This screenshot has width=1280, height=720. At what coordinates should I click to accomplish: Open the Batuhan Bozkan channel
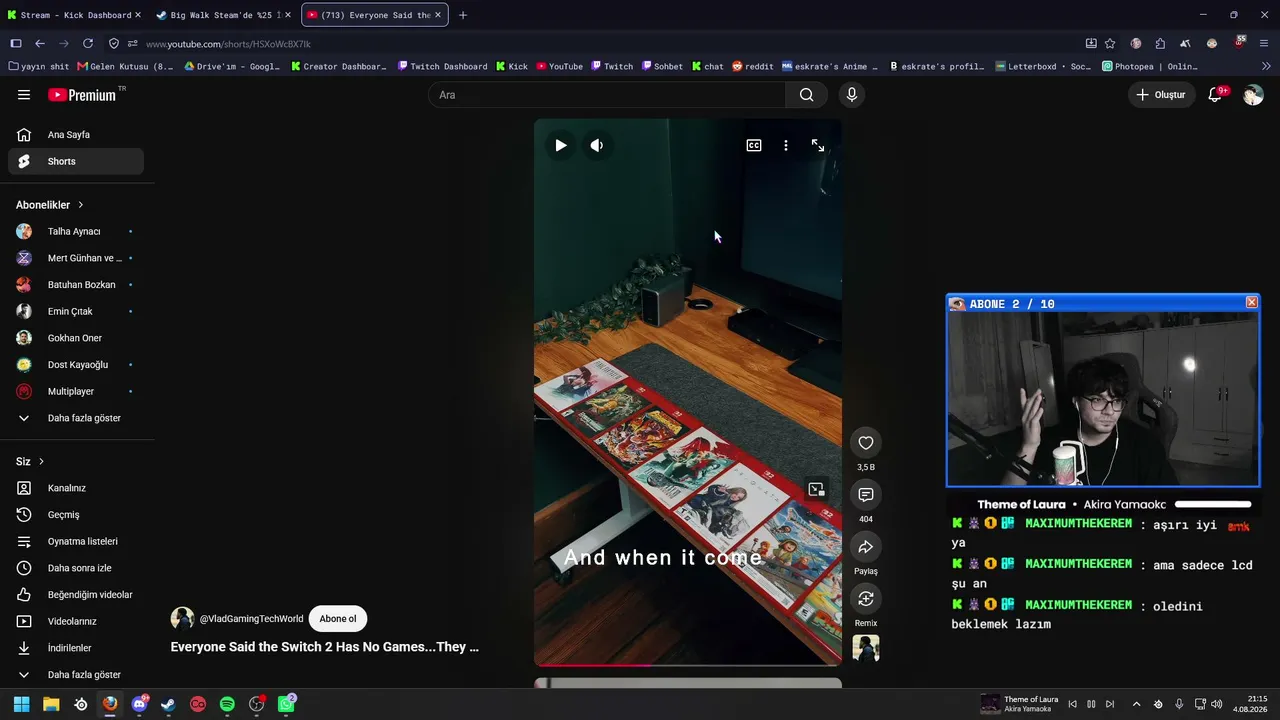pos(76,285)
